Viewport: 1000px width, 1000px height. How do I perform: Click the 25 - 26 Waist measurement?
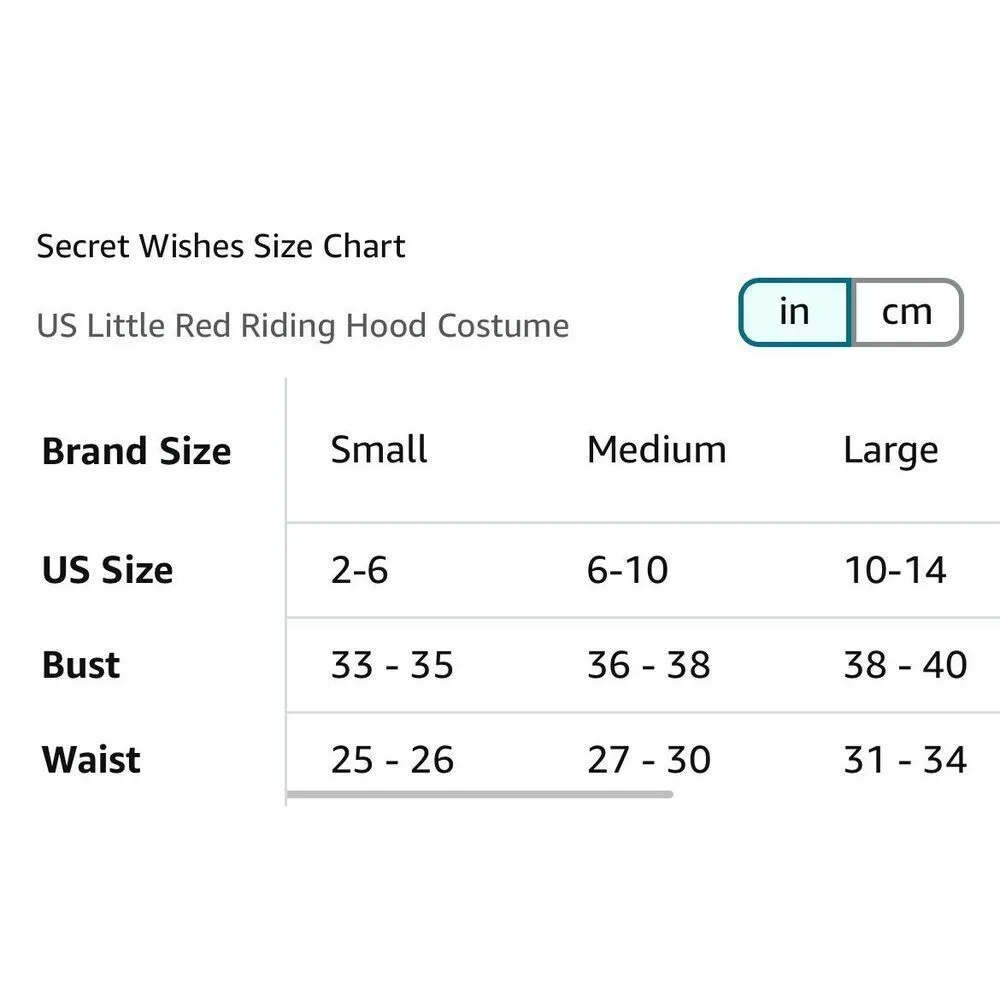(x=393, y=760)
